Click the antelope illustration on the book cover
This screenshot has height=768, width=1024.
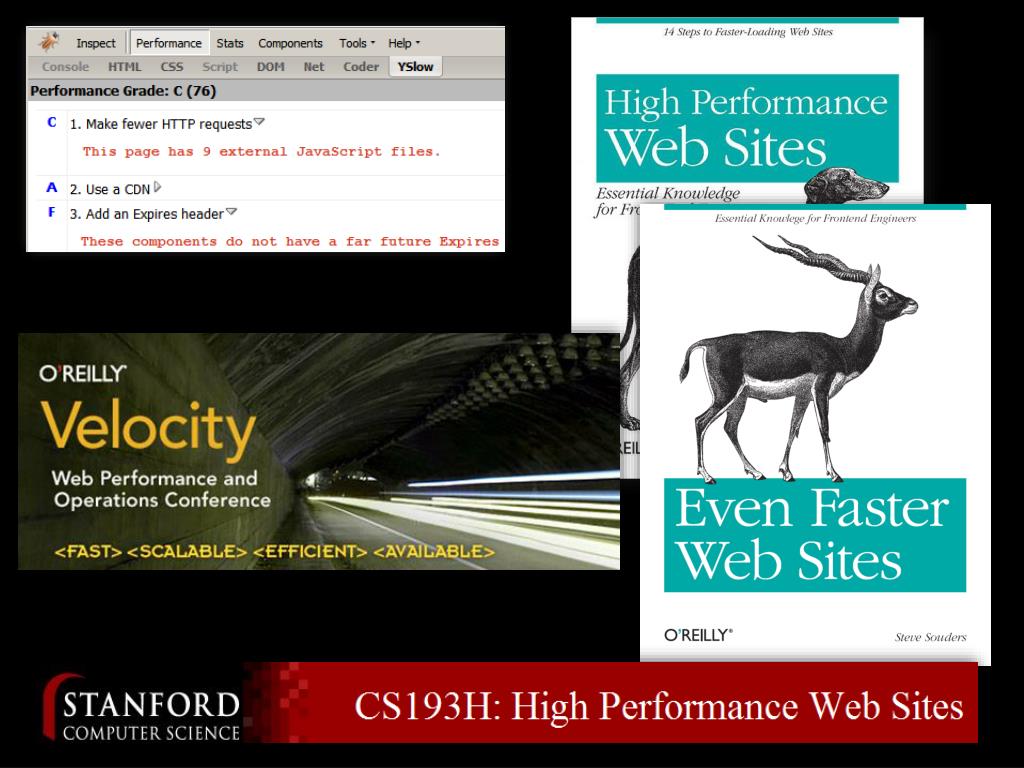point(798,358)
